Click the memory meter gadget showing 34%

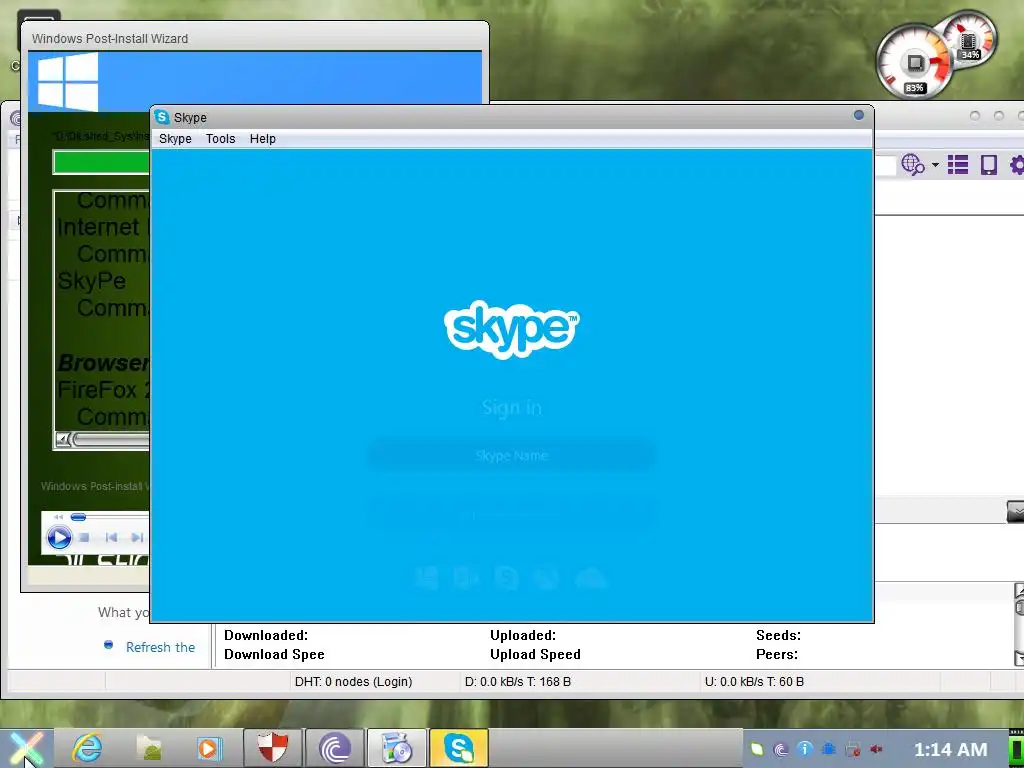click(x=969, y=39)
